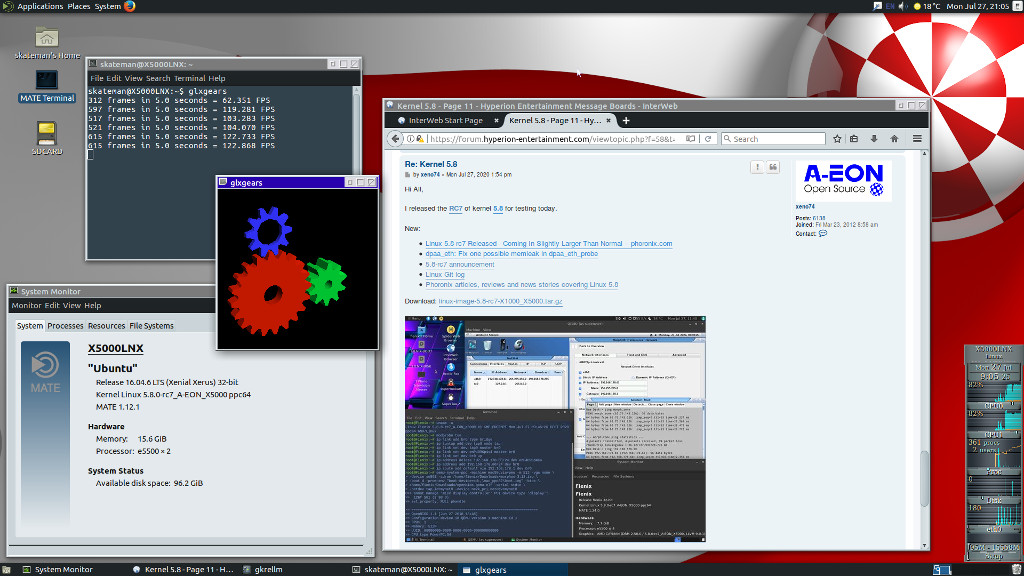Open the terminal Terminal menu

189,78
